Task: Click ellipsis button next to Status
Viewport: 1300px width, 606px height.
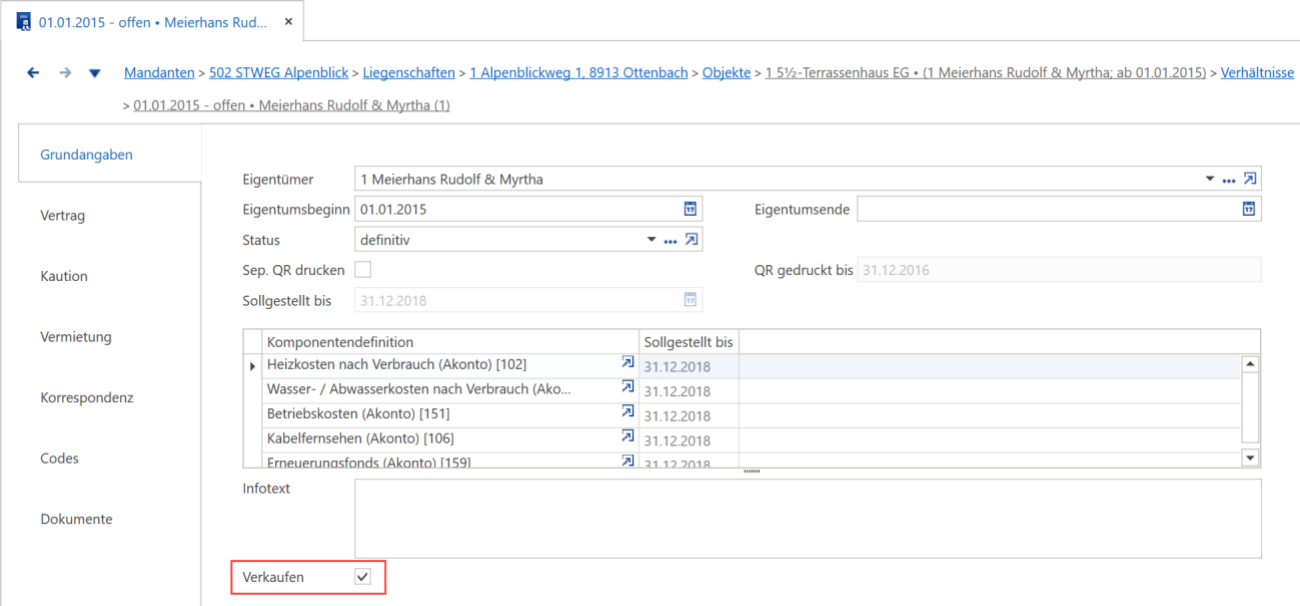Action: (671, 241)
